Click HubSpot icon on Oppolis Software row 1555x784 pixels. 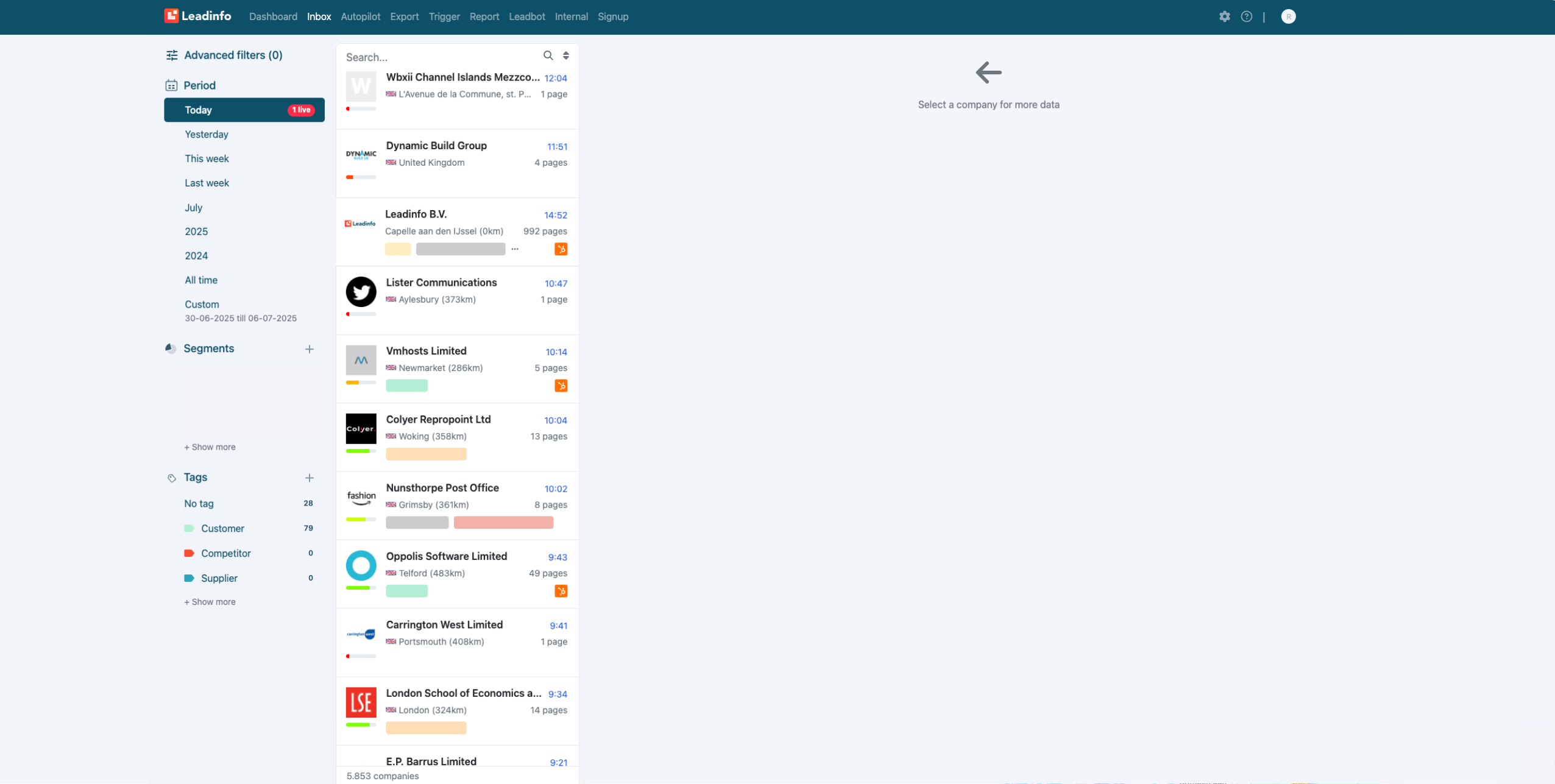(x=561, y=591)
